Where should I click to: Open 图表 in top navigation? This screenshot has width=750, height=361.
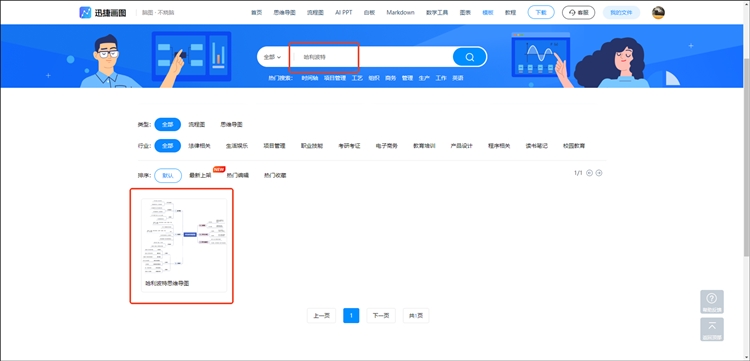(465, 13)
